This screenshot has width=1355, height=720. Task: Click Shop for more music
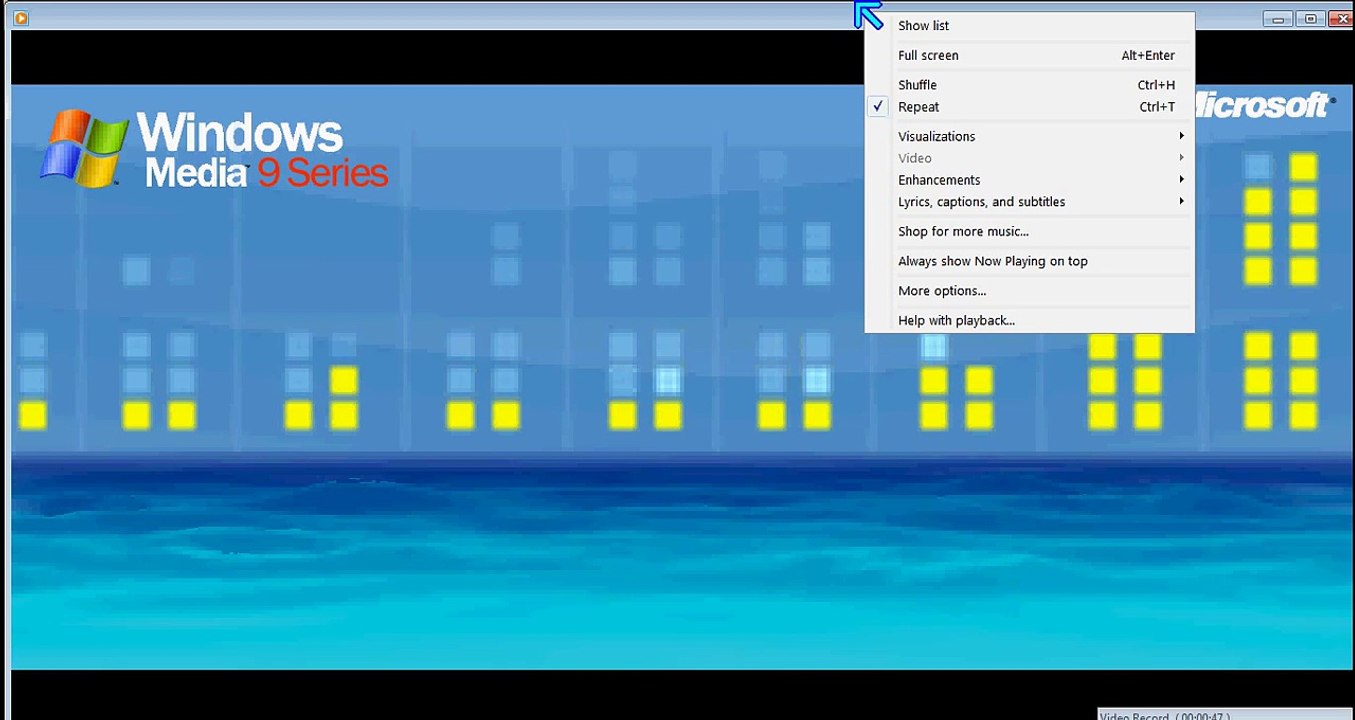pos(1030,232)
